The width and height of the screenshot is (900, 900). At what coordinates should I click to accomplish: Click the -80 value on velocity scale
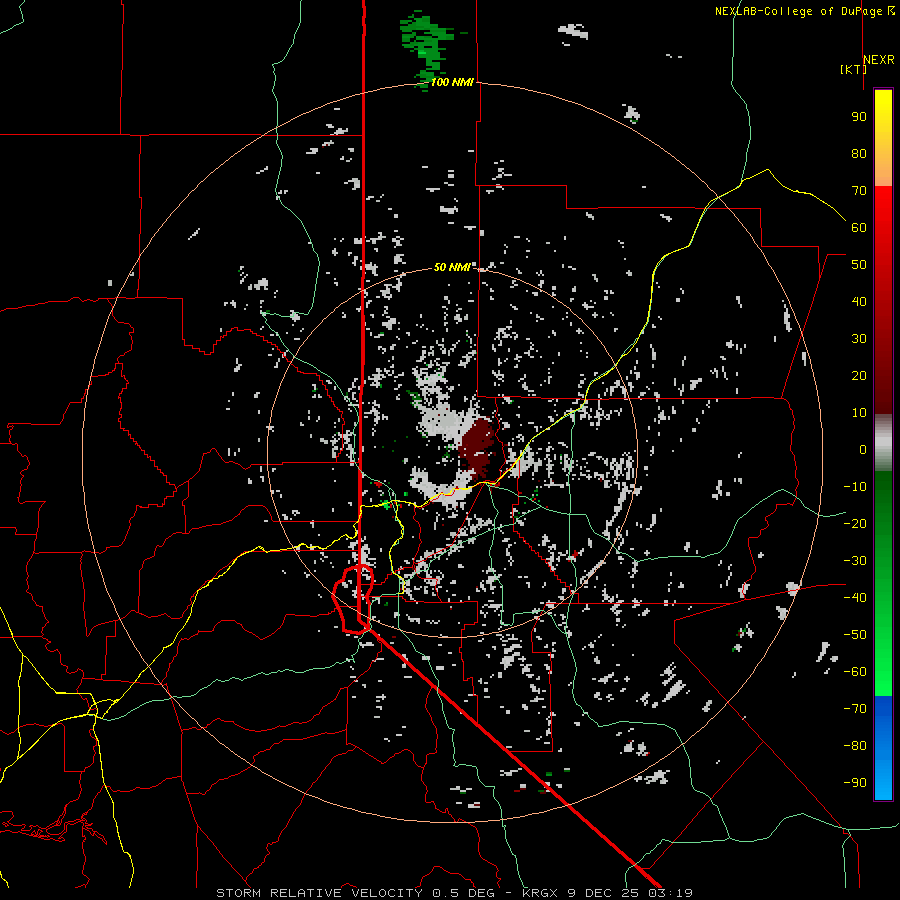[x=855, y=746]
